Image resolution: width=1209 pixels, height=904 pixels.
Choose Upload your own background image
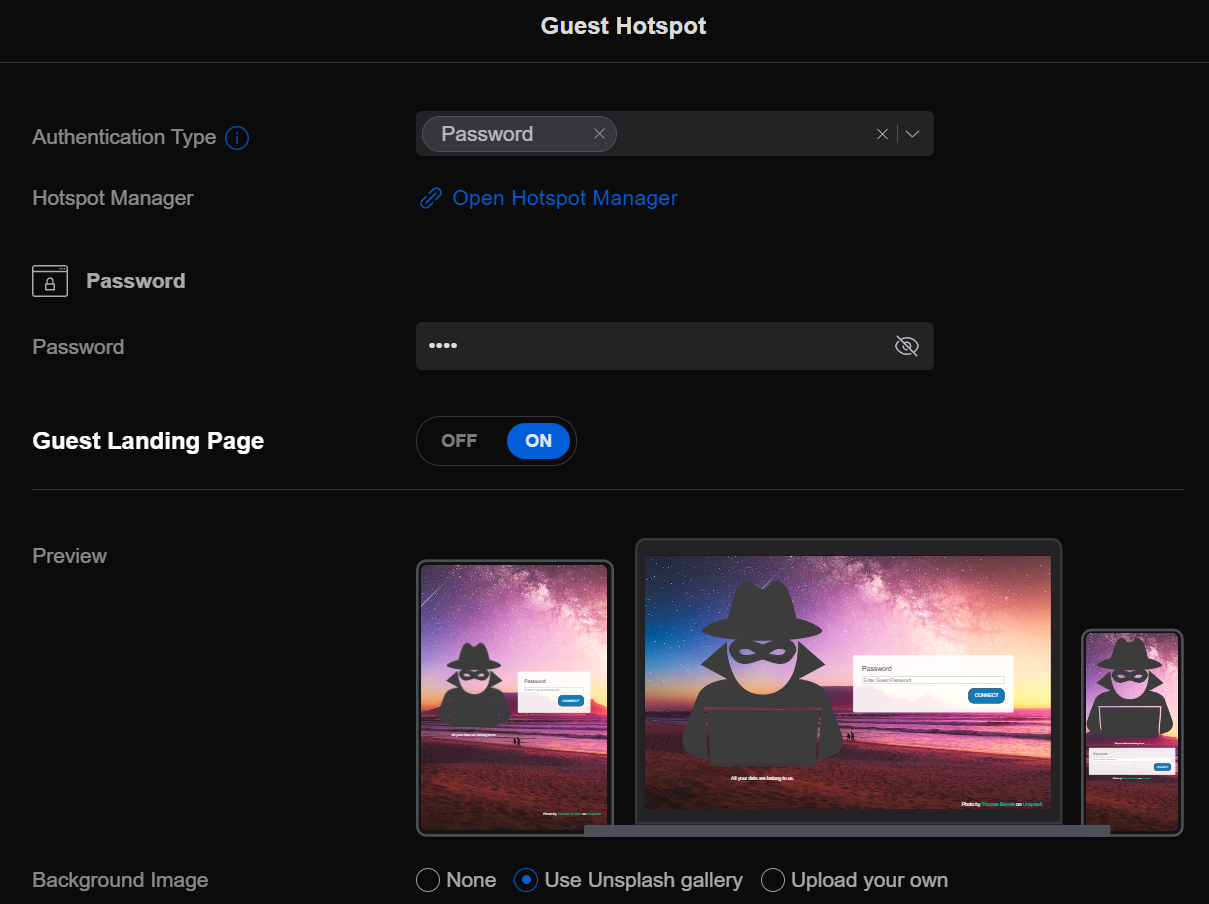pos(772,880)
